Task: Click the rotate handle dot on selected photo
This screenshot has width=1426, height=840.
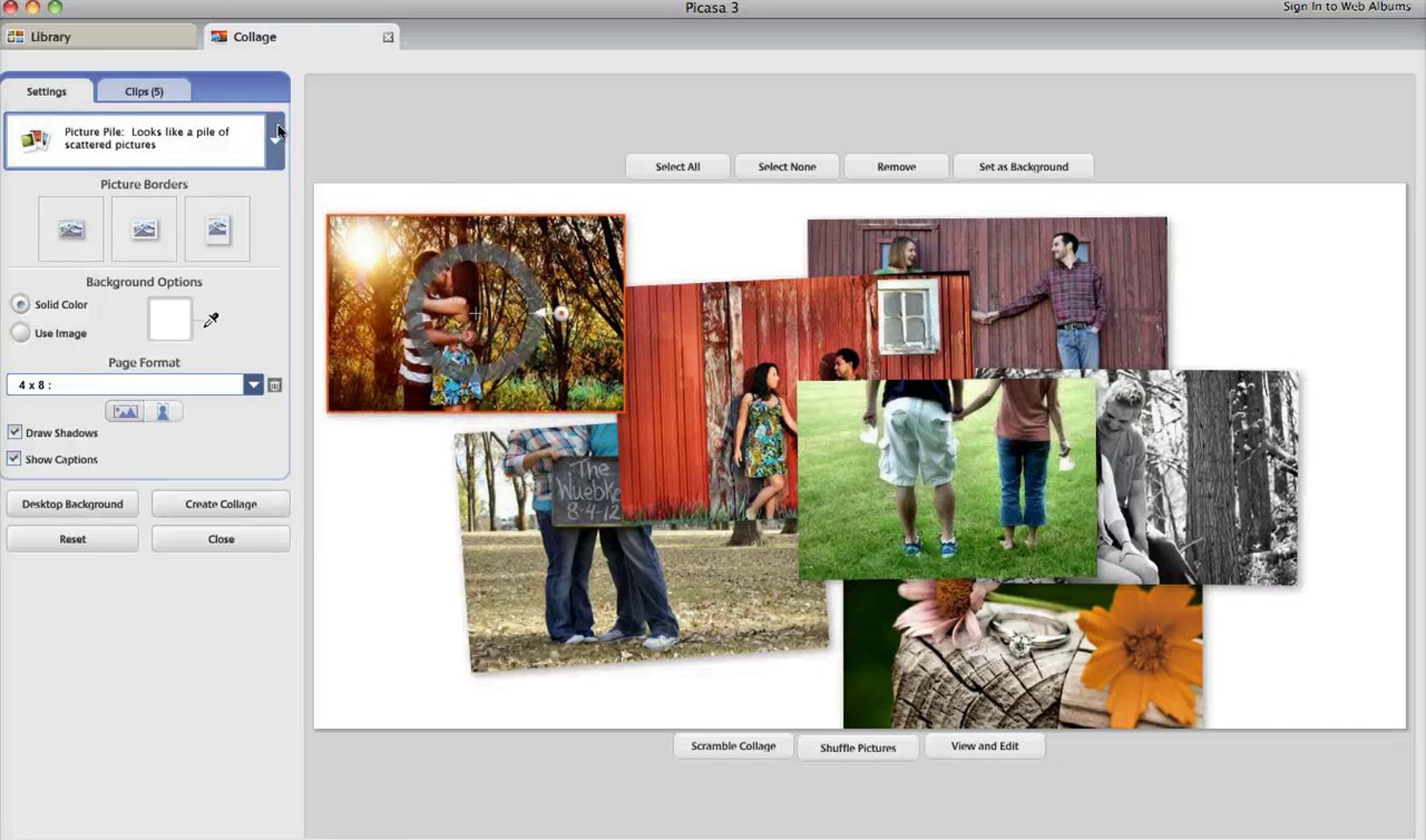Action: click(561, 313)
